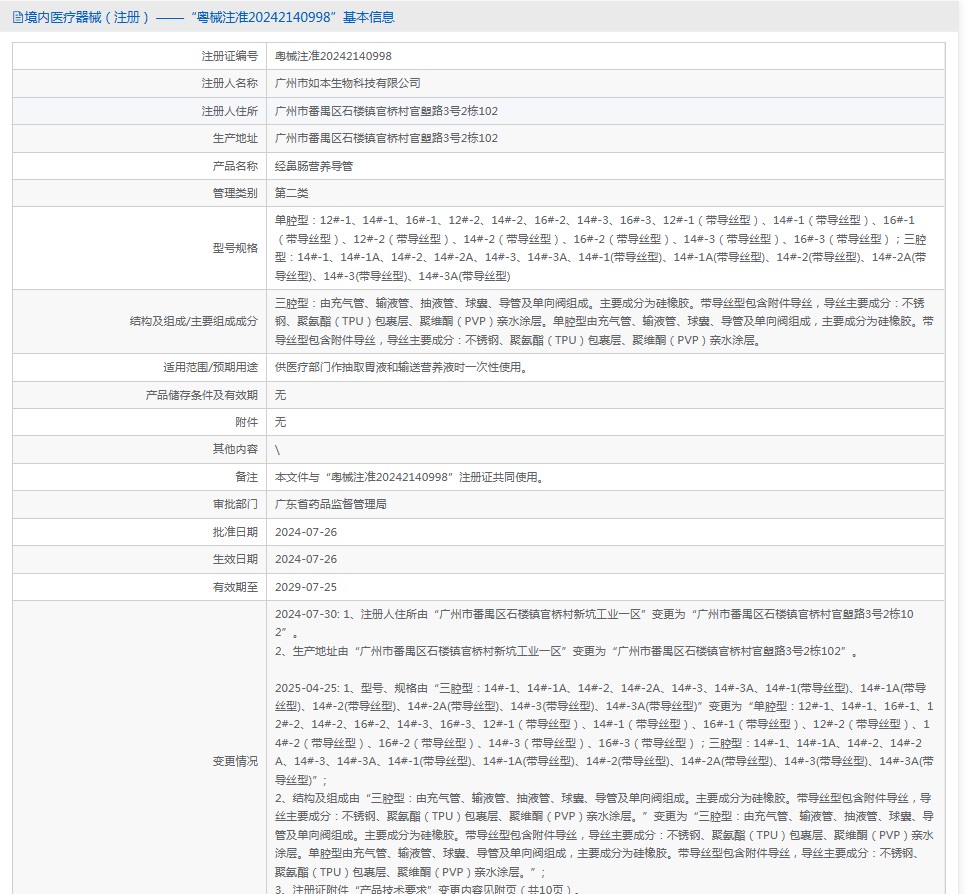
Task: Click the document icon before the page title
Action: pos(17,17)
